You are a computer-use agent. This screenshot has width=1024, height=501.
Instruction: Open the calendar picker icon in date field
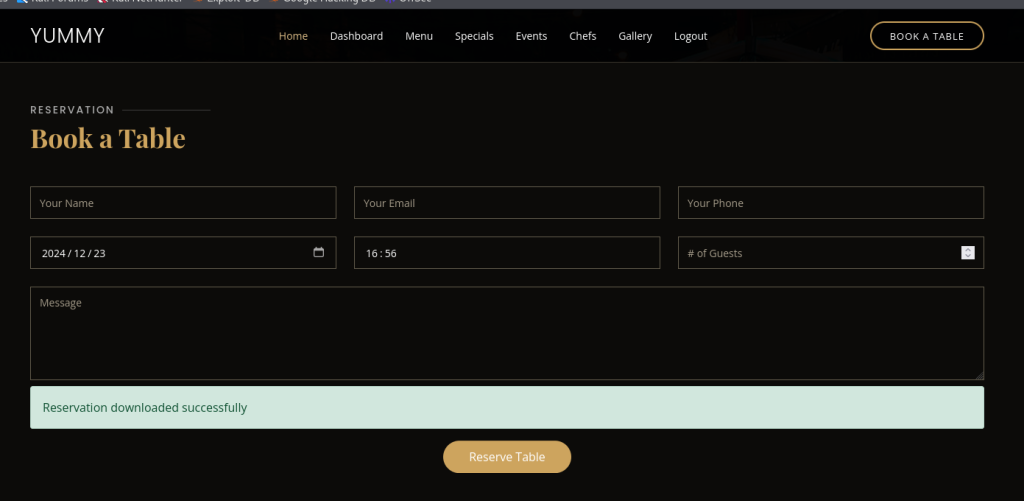[x=318, y=253]
